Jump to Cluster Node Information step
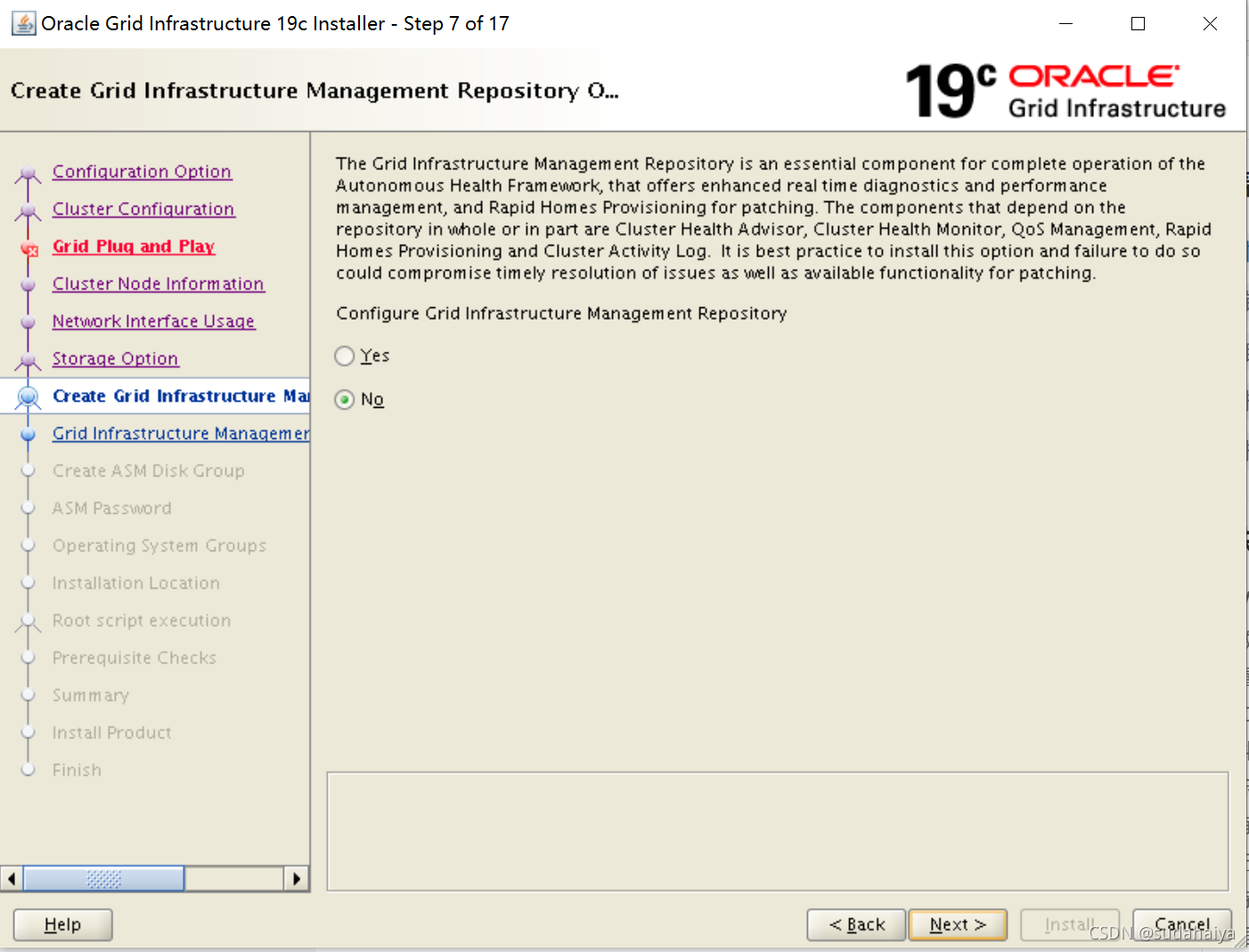Screen dimensions: 1249x952 click(158, 283)
